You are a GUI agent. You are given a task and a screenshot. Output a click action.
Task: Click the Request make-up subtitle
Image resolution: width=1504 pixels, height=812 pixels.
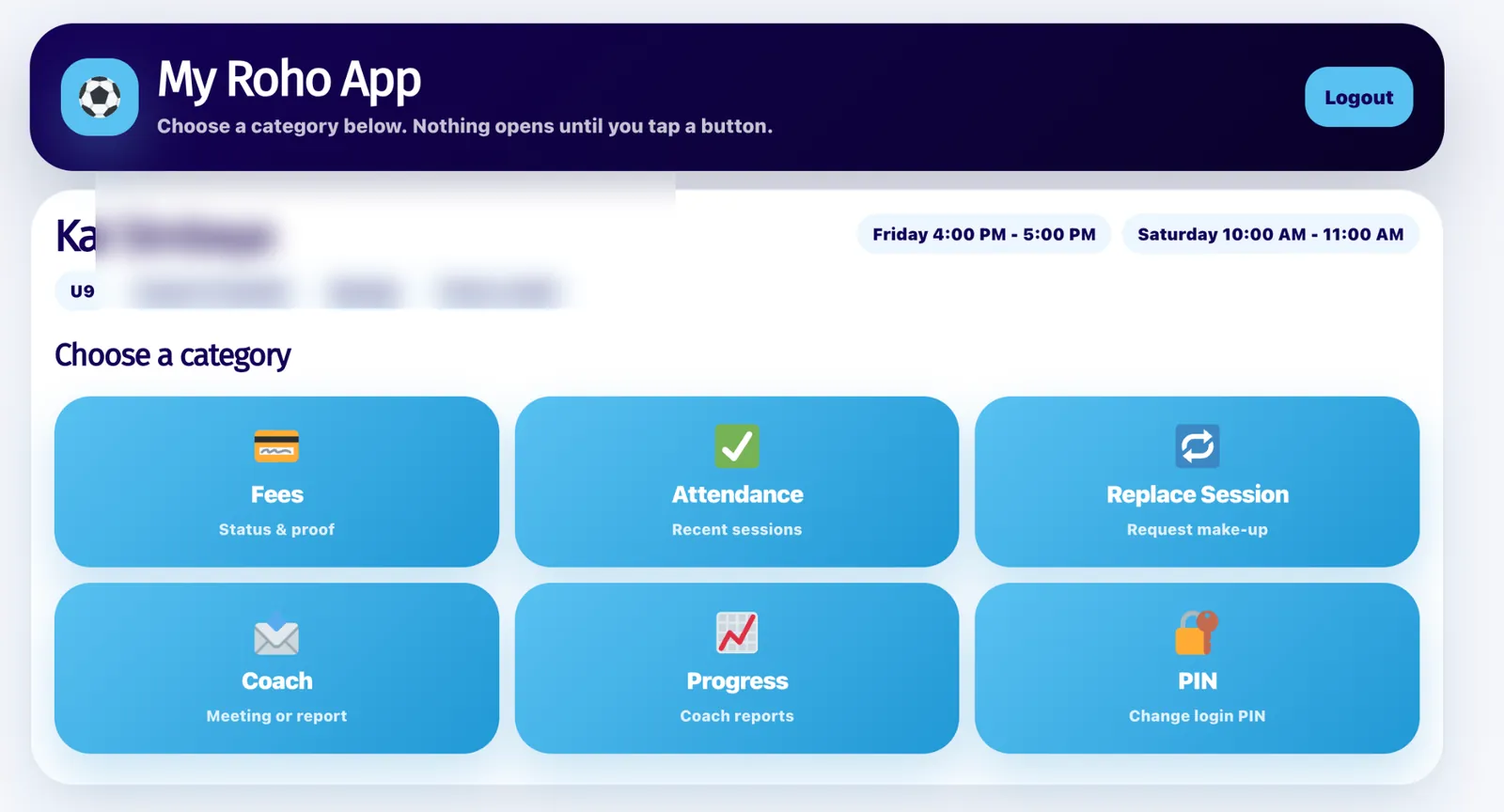click(x=1198, y=529)
